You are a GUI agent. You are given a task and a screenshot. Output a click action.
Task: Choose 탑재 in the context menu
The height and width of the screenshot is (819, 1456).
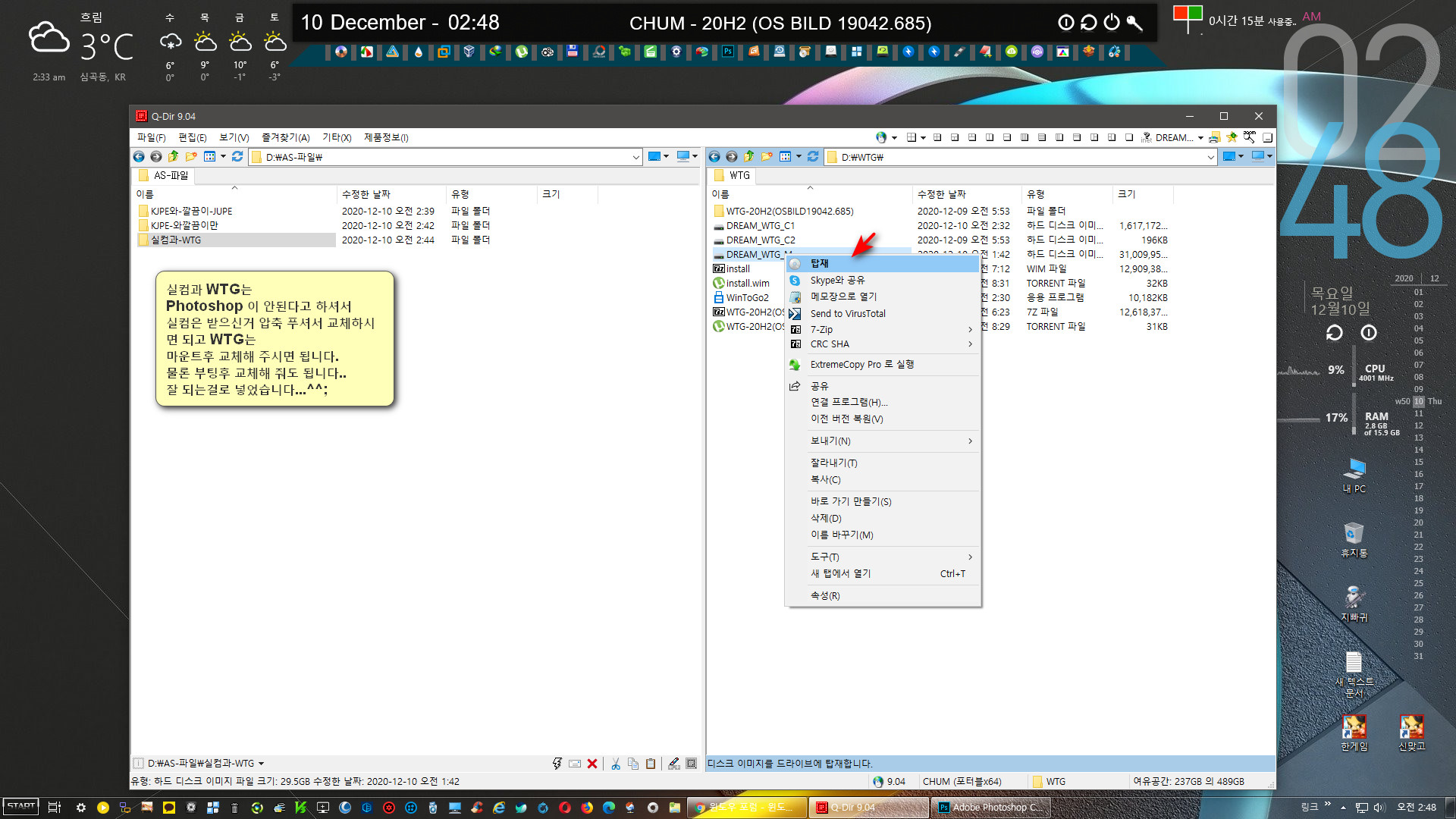(x=883, y=264)
